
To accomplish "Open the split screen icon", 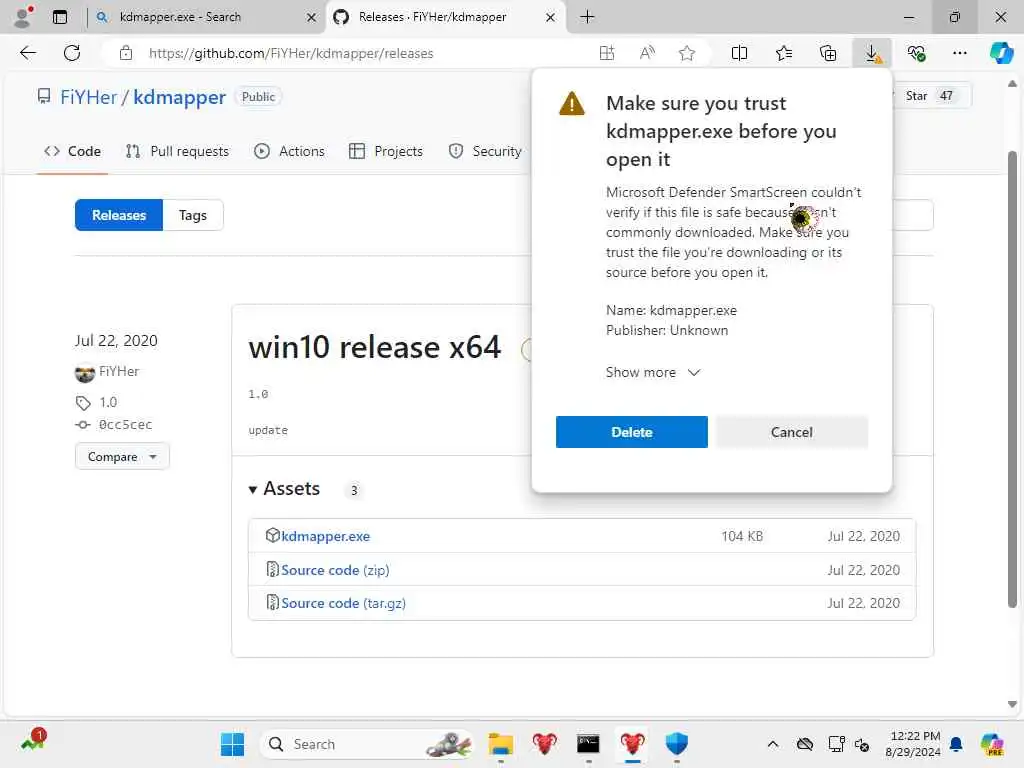I will [x=739, y=53].
